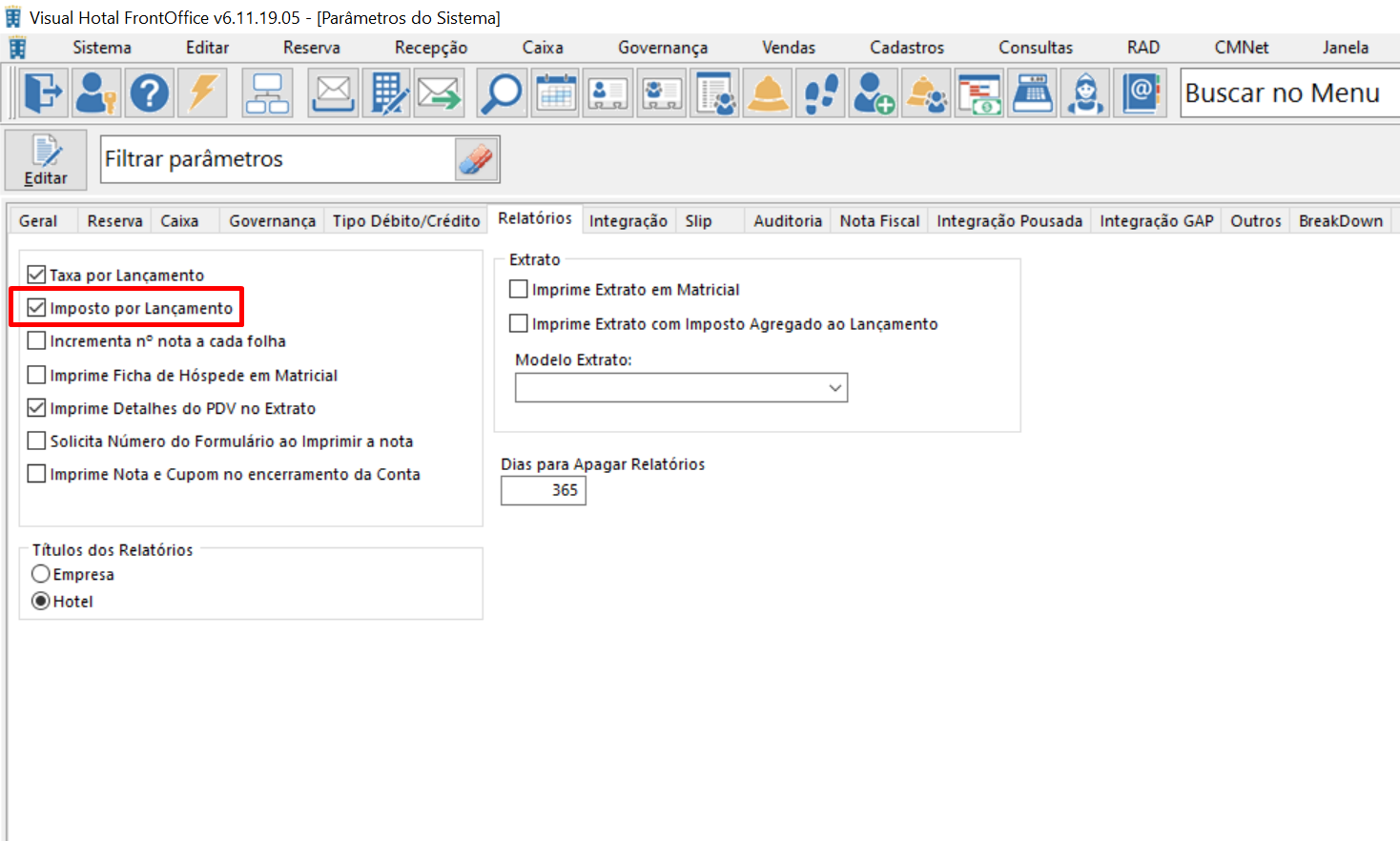Open the Vendas menu

click(789, 48)
